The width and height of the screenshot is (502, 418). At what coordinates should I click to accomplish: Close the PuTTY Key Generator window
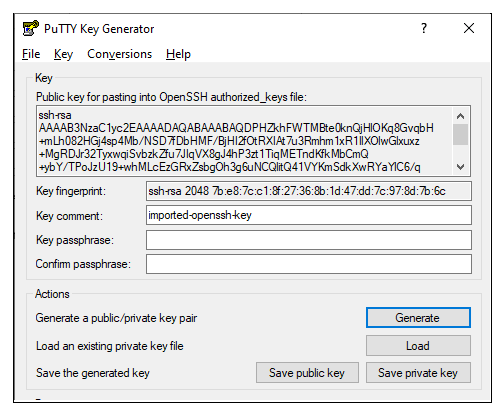[x=469, y=28]
